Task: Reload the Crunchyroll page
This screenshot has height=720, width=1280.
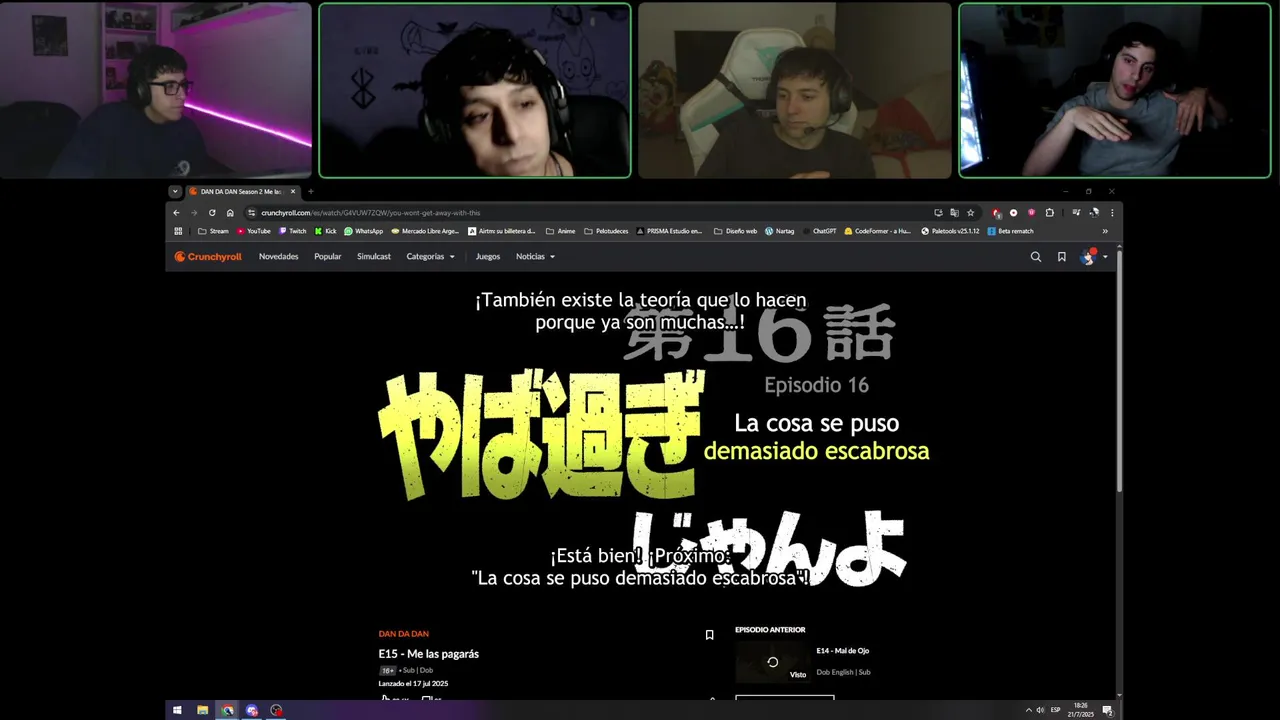Action: tap(212, 212)
